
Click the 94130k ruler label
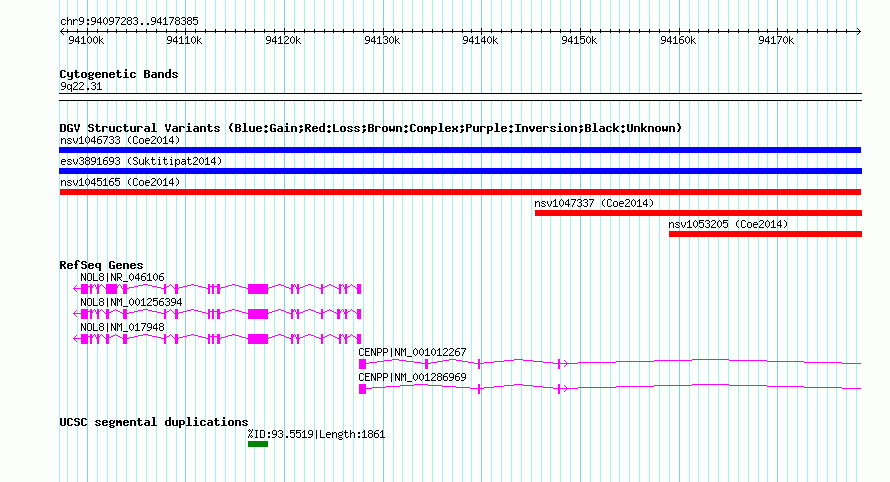[x=382, y=40]
